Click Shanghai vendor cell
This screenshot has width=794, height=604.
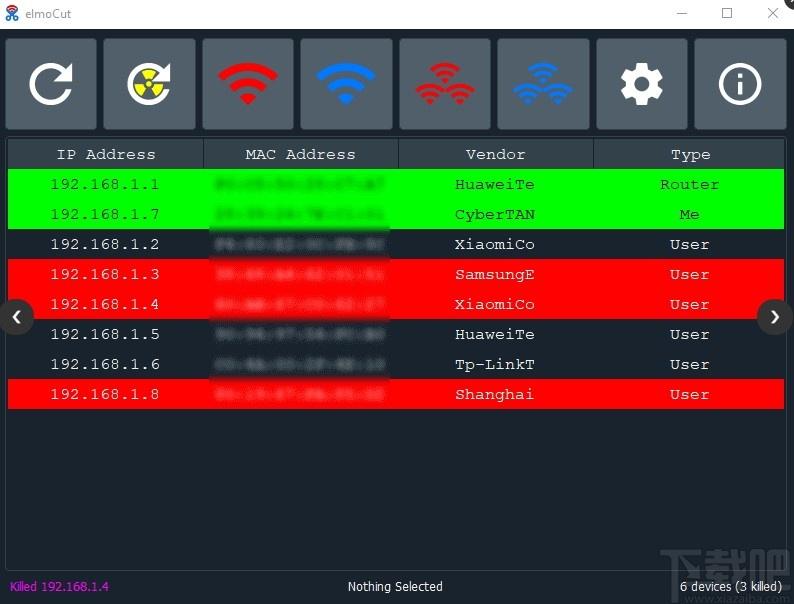495,394
